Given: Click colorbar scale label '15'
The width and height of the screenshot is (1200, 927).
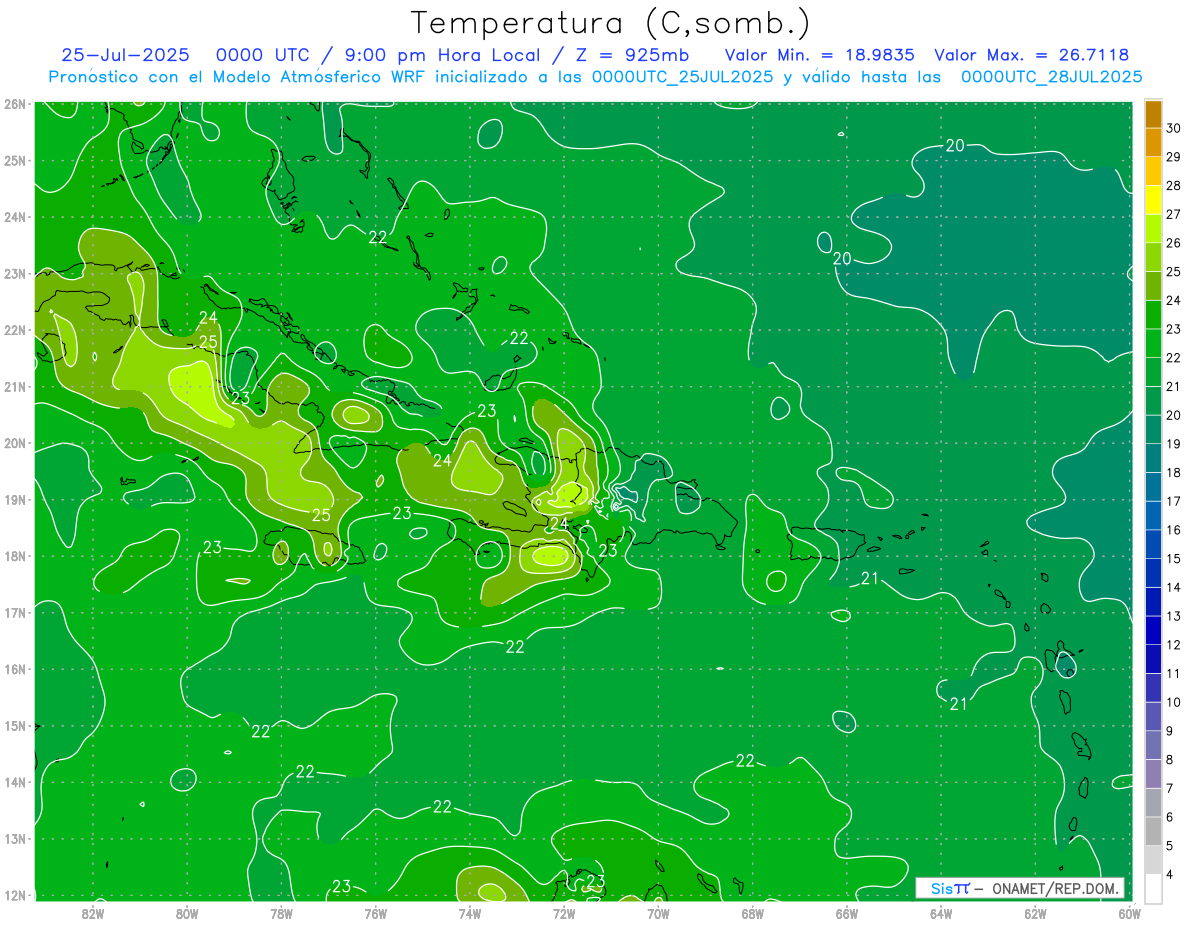Looking at the screenshot, I should [1174, 559].
